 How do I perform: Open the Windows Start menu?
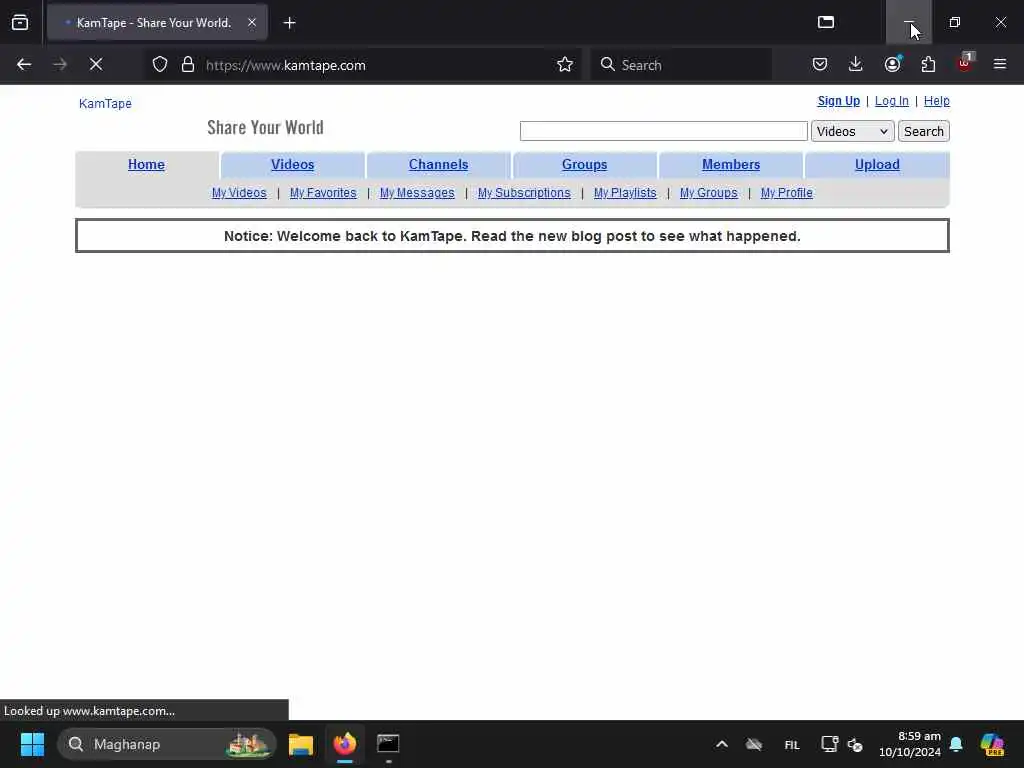click(32, 744)
